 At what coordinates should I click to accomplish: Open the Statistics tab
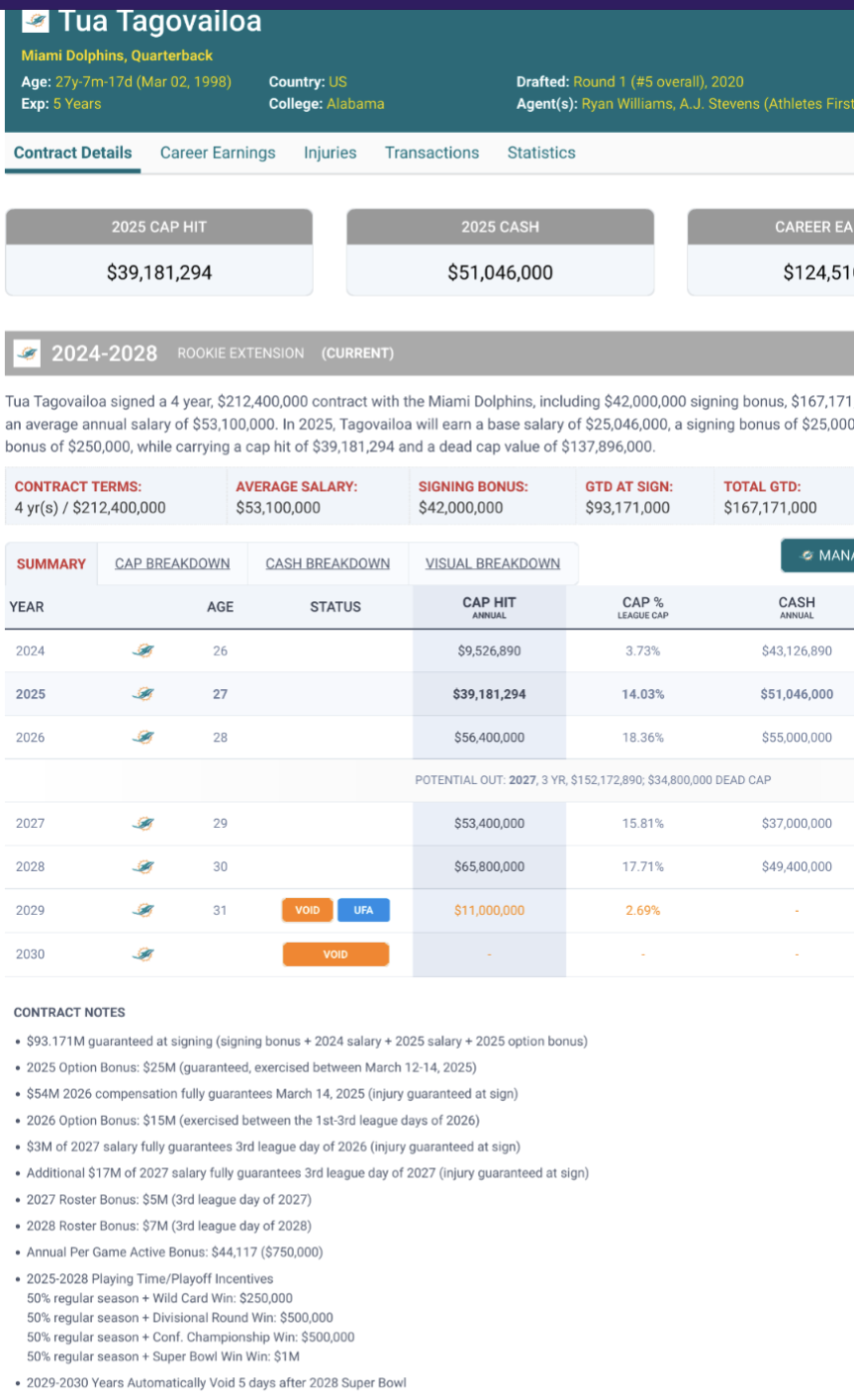(541, 152)
